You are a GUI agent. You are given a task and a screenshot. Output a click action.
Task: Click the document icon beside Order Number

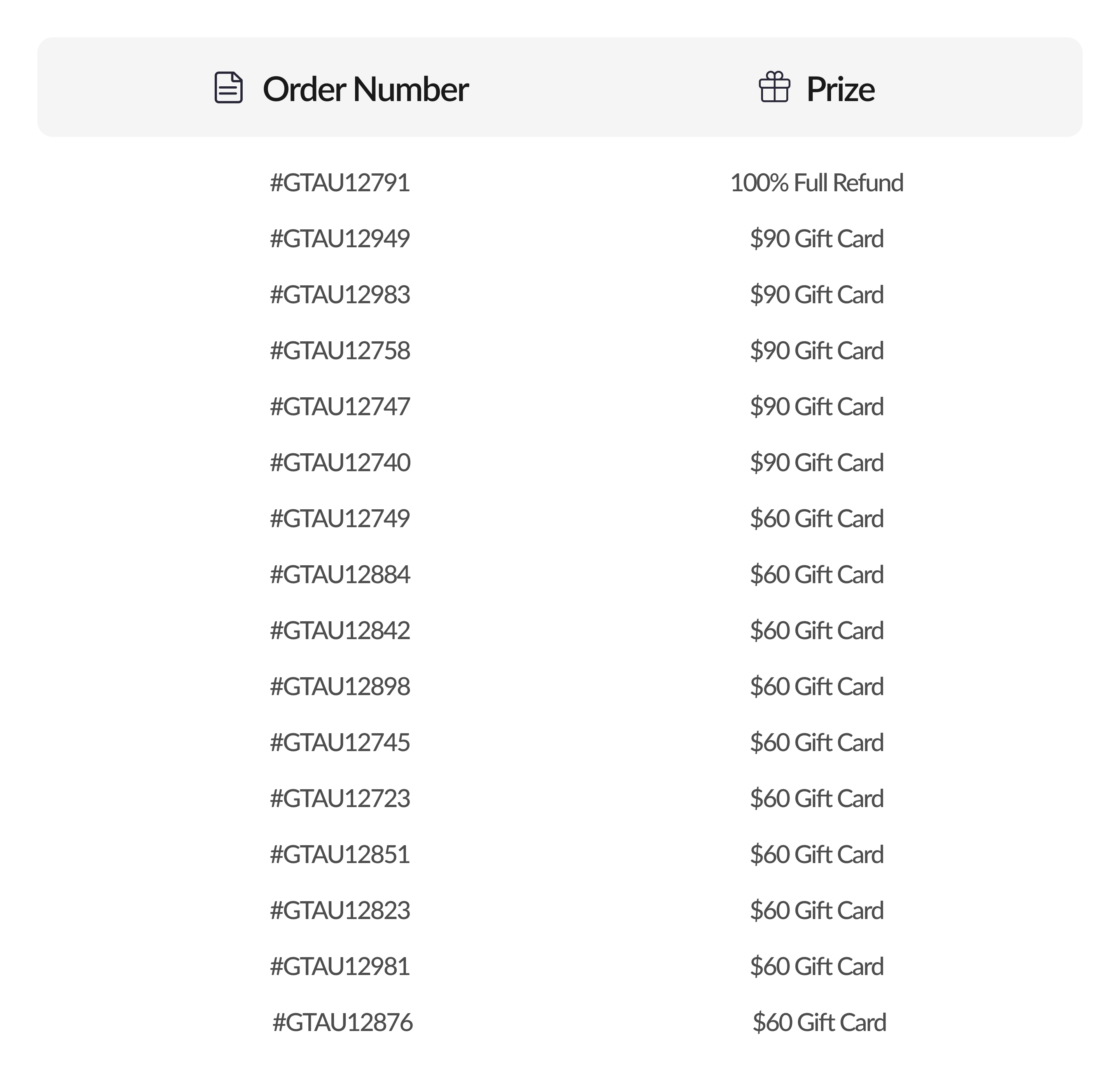click(229, 88)
